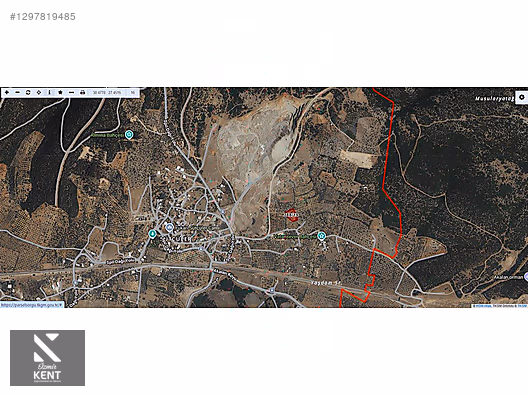
Task: Activate the locate crosshair tool
Action: point(39,92)
